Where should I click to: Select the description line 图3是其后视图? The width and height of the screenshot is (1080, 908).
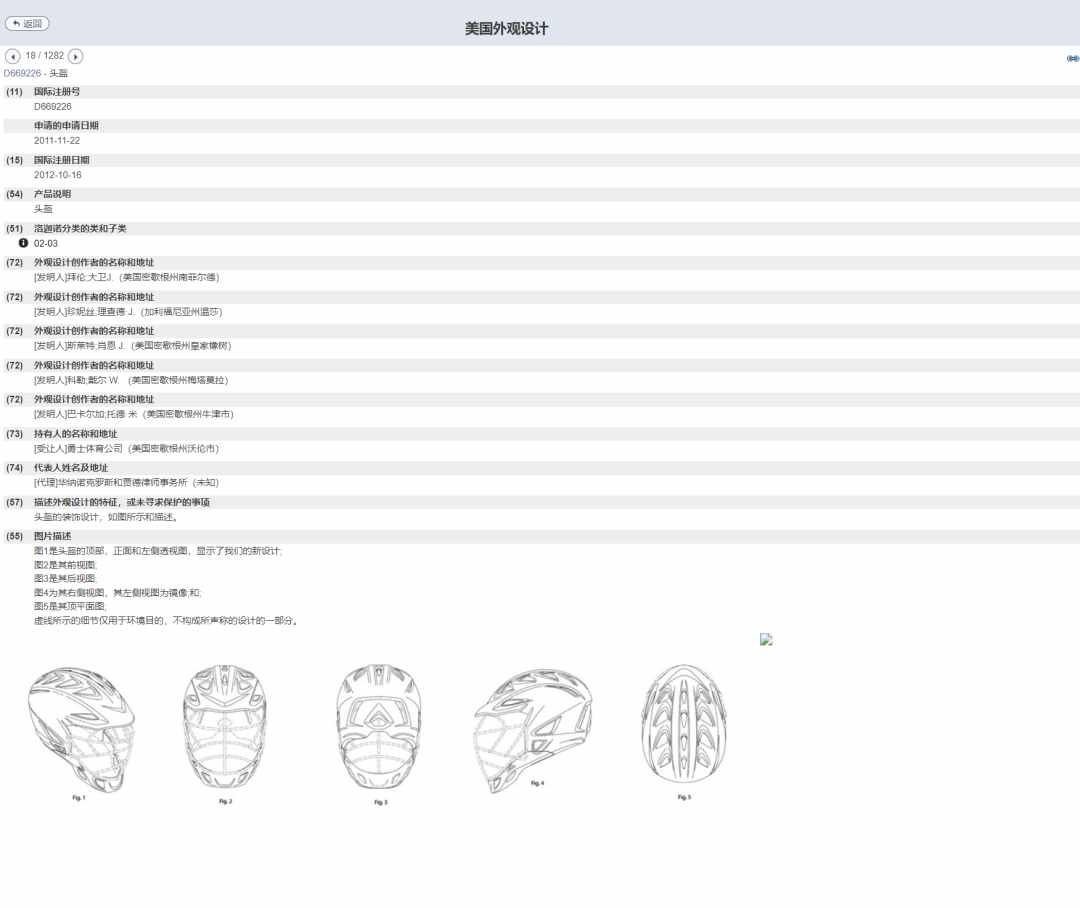pos(65,579)
